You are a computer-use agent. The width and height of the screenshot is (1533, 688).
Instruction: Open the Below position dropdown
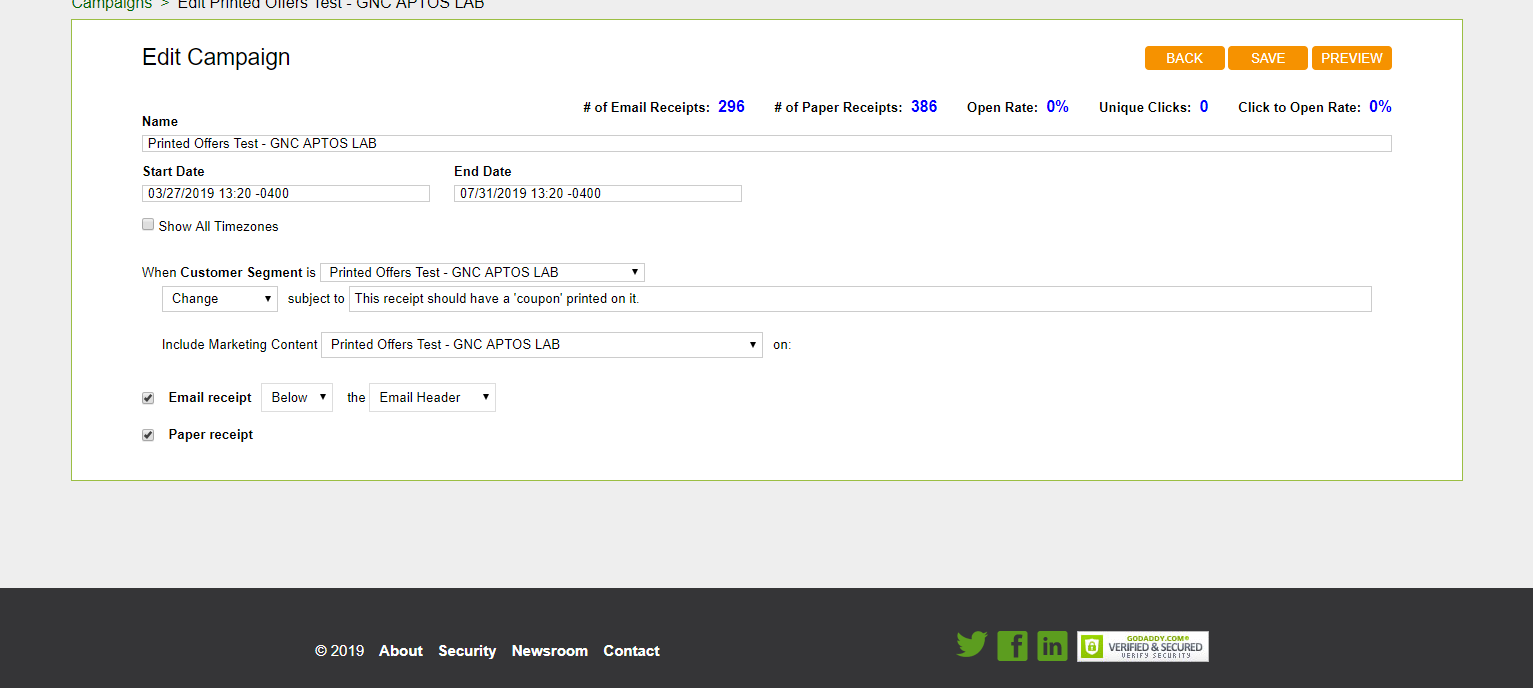pos(297,398)
